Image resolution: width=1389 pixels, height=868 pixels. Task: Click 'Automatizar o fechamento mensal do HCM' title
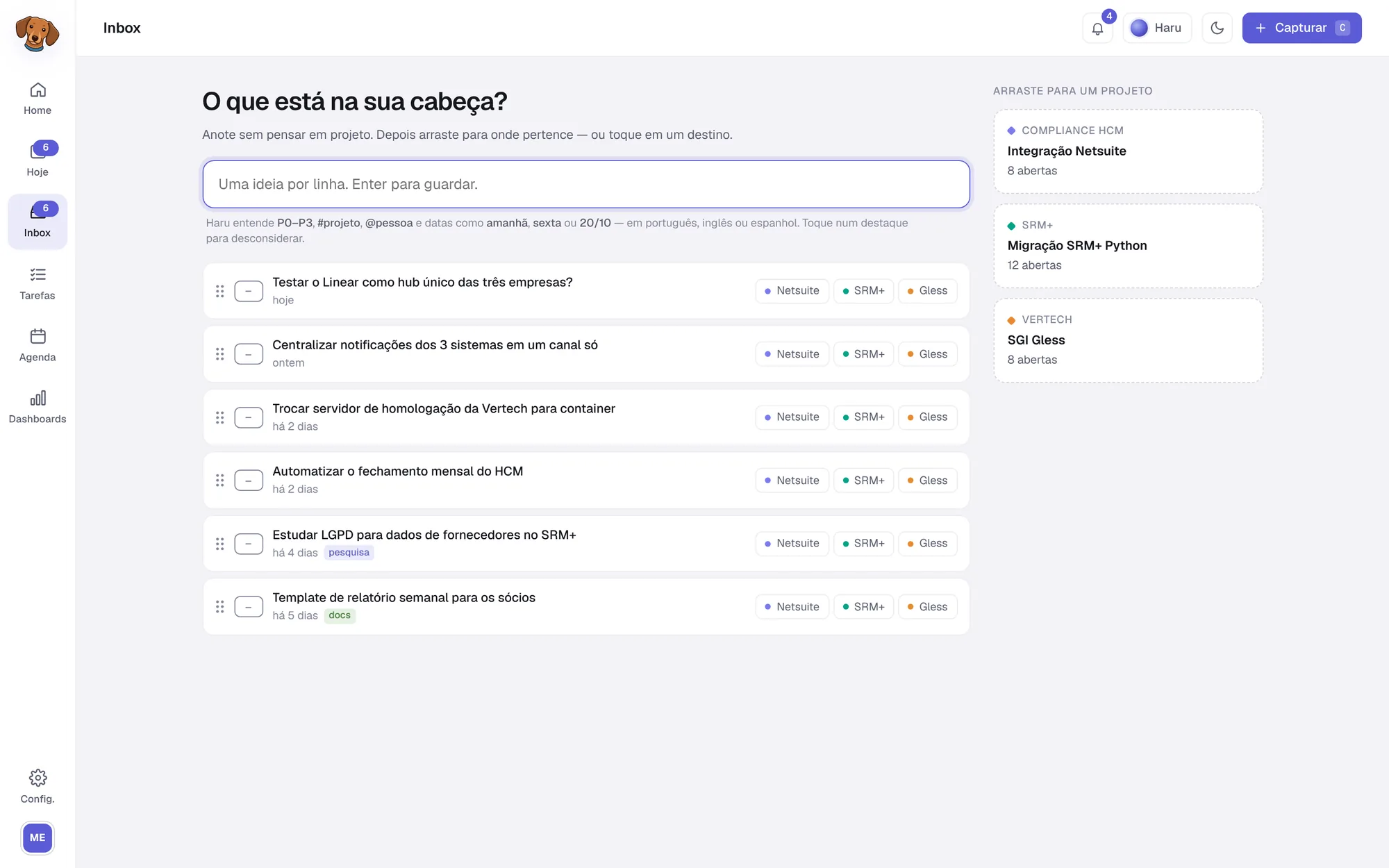[397, 471]
